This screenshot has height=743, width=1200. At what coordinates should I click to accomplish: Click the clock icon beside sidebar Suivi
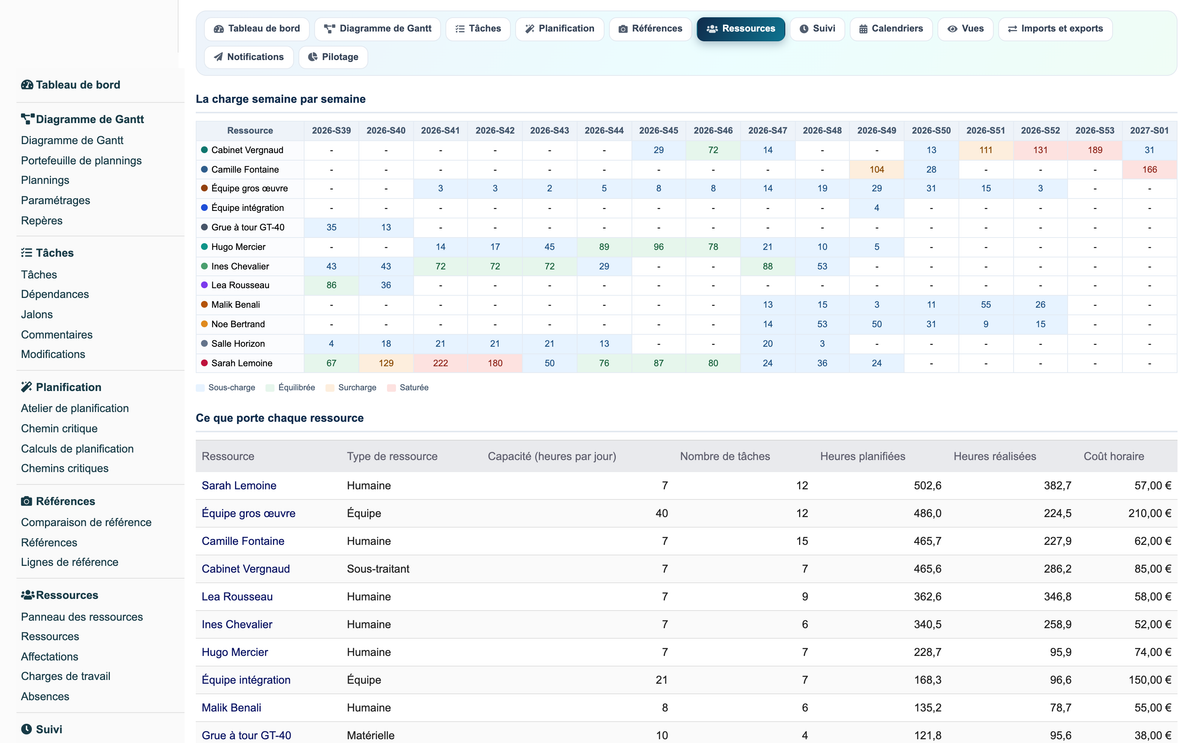(27, 729)
